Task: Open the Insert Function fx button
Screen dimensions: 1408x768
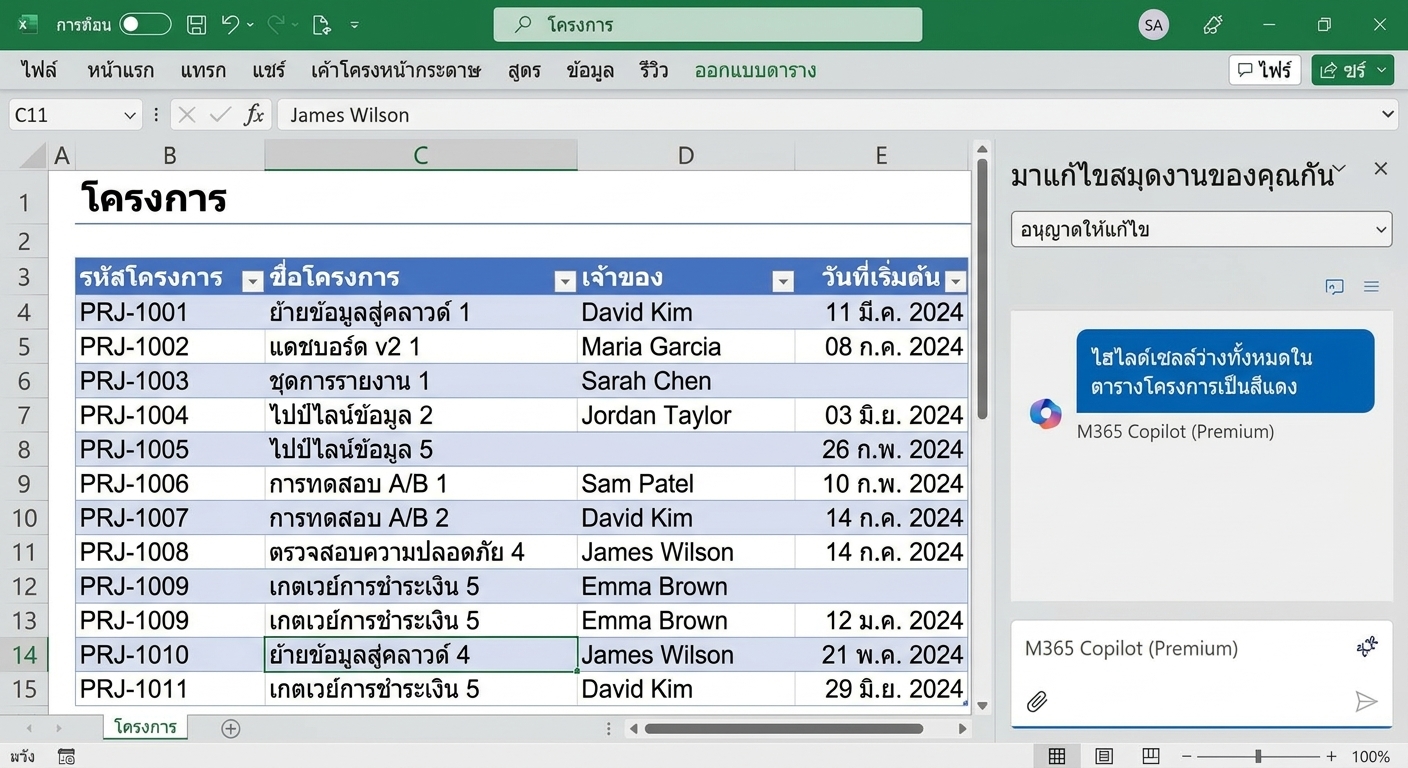Action: pyautogui.click(x=255, y=116)
